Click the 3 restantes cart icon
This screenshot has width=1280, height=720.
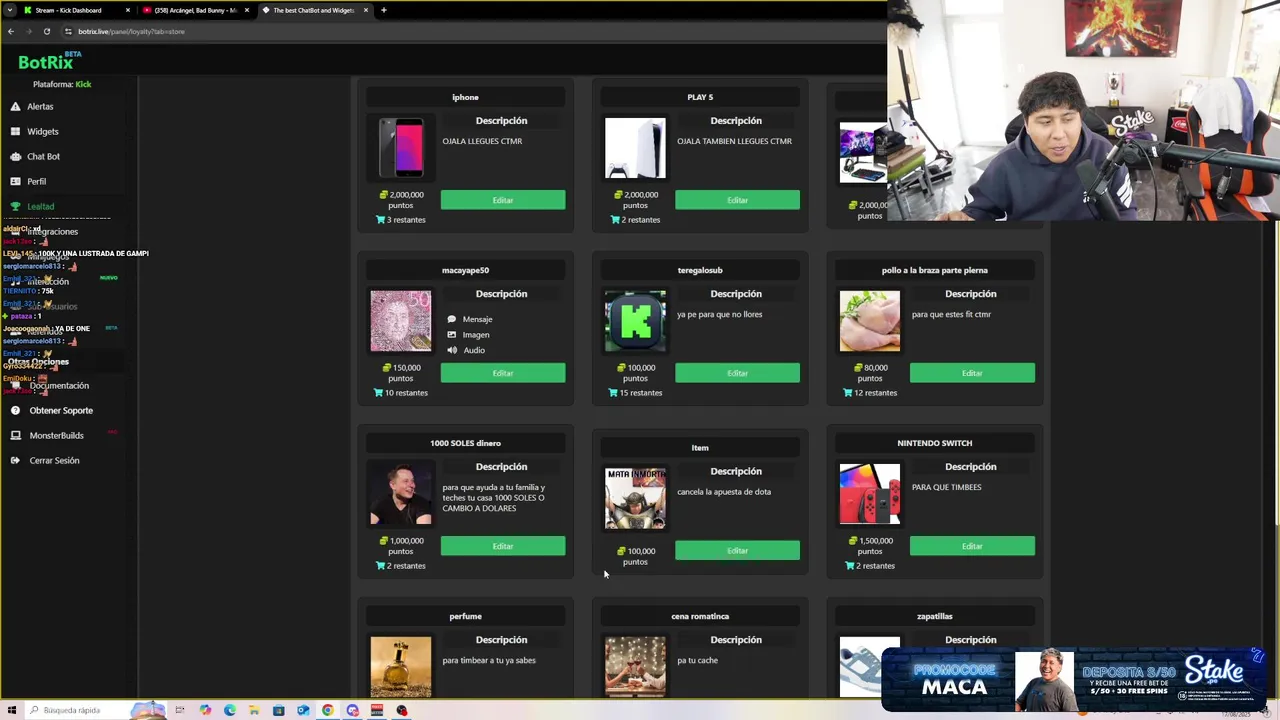click(380, 220)
